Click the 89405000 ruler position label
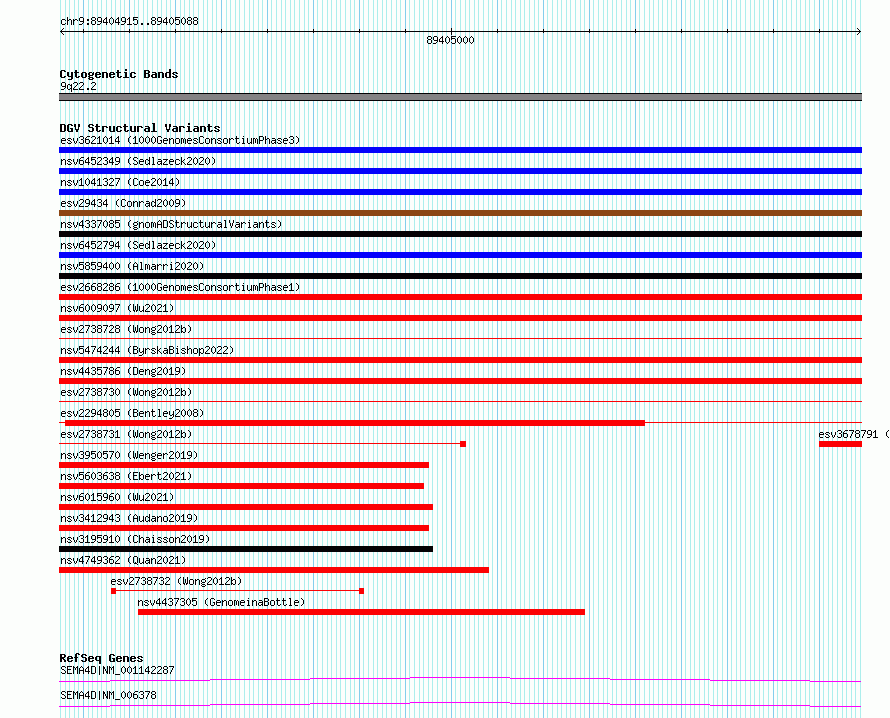Screen dimensions: 890x718 click(x=450, y=40)
